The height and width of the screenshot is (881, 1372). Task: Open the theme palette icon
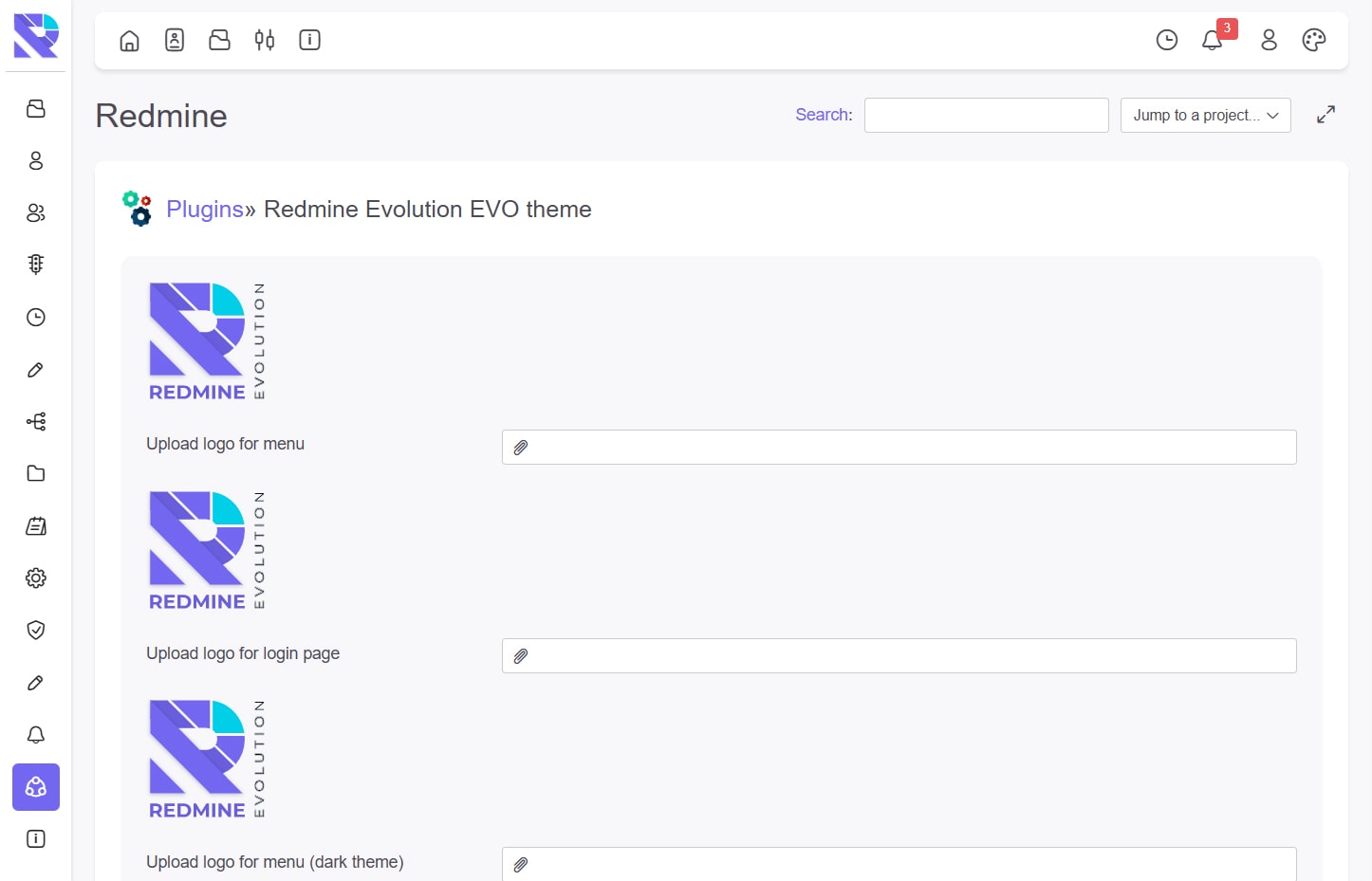(1314, 41)
